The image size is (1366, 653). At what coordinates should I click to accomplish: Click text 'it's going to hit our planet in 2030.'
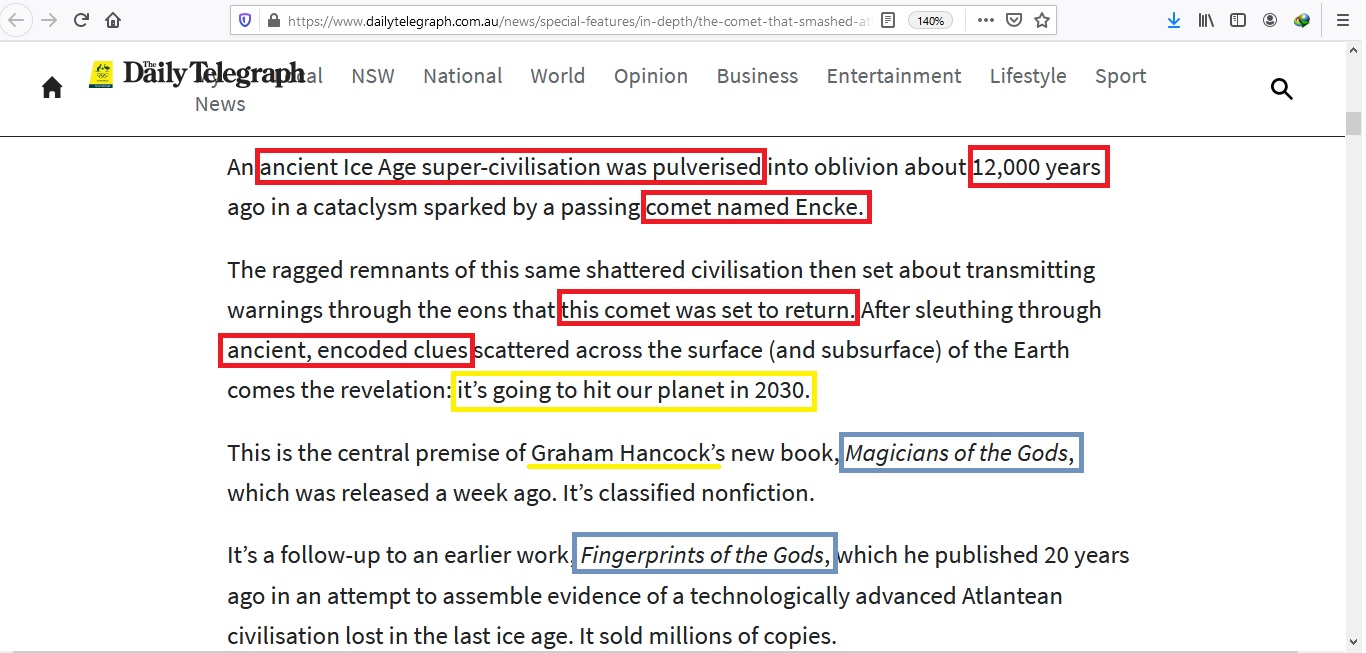(x=634, y=390)
